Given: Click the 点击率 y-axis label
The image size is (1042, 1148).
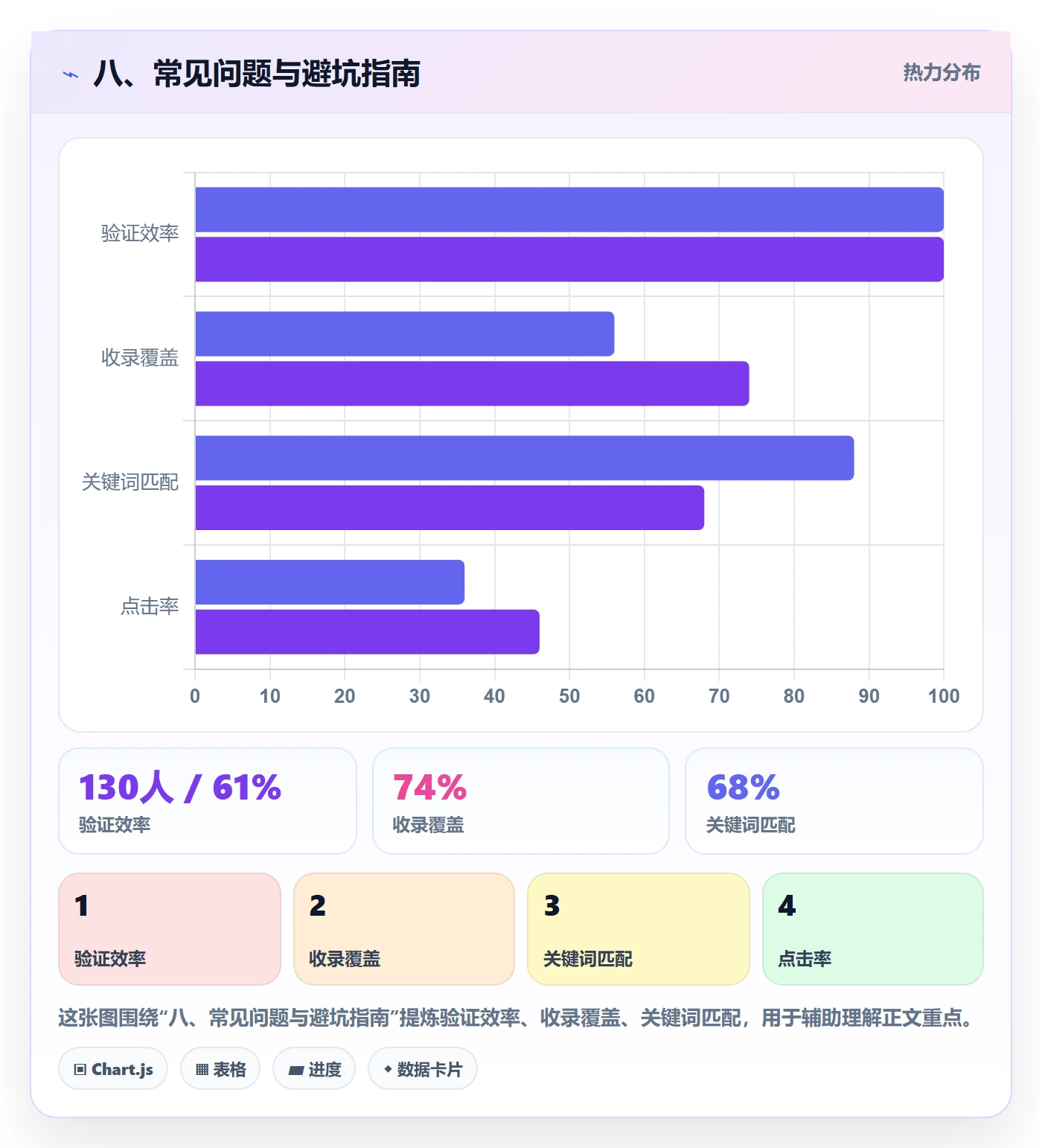Looking at the screenshot, I should click(x=150, y=607).
